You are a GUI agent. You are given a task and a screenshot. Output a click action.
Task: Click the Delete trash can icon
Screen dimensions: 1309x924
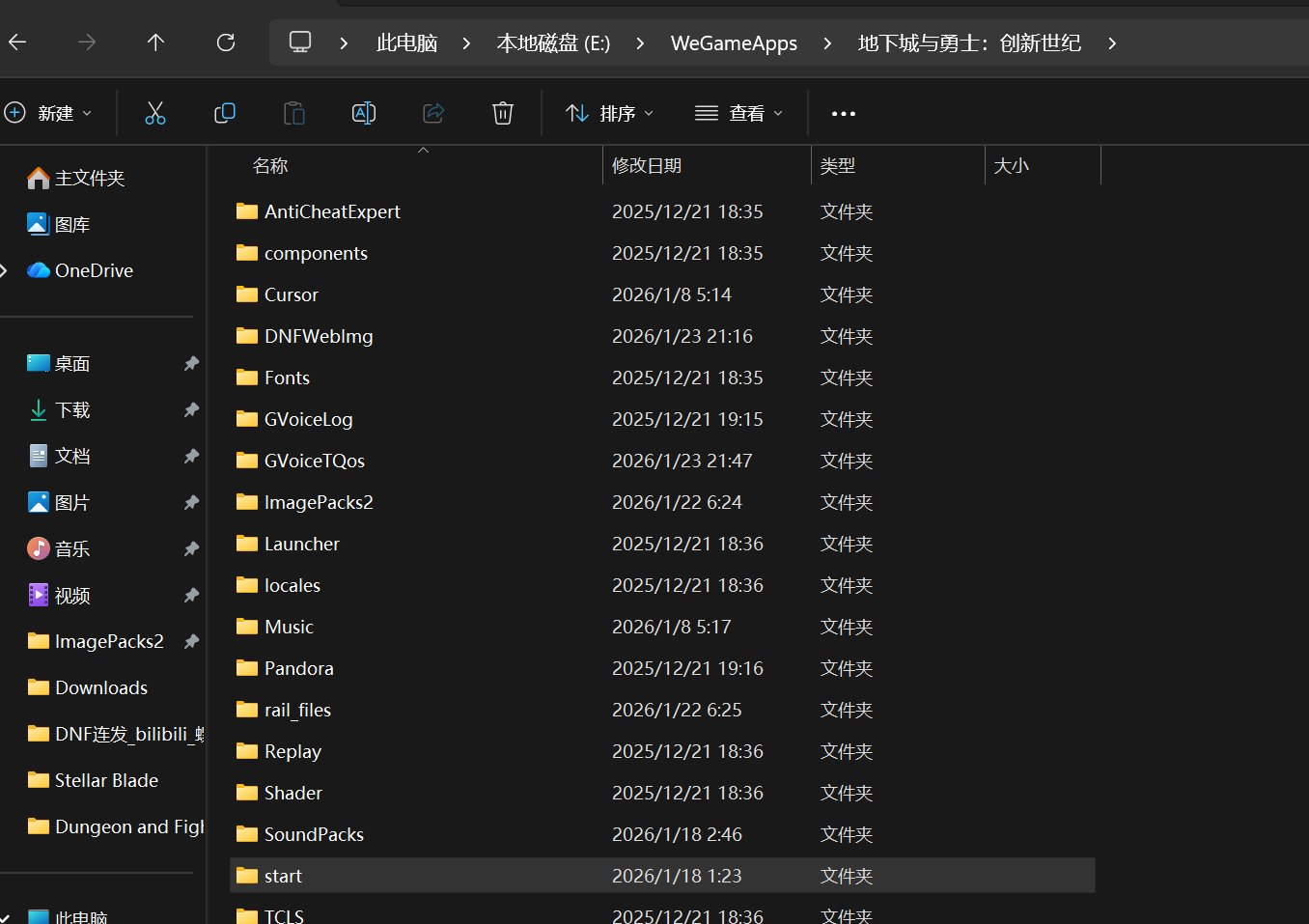[x=502, y=113]
